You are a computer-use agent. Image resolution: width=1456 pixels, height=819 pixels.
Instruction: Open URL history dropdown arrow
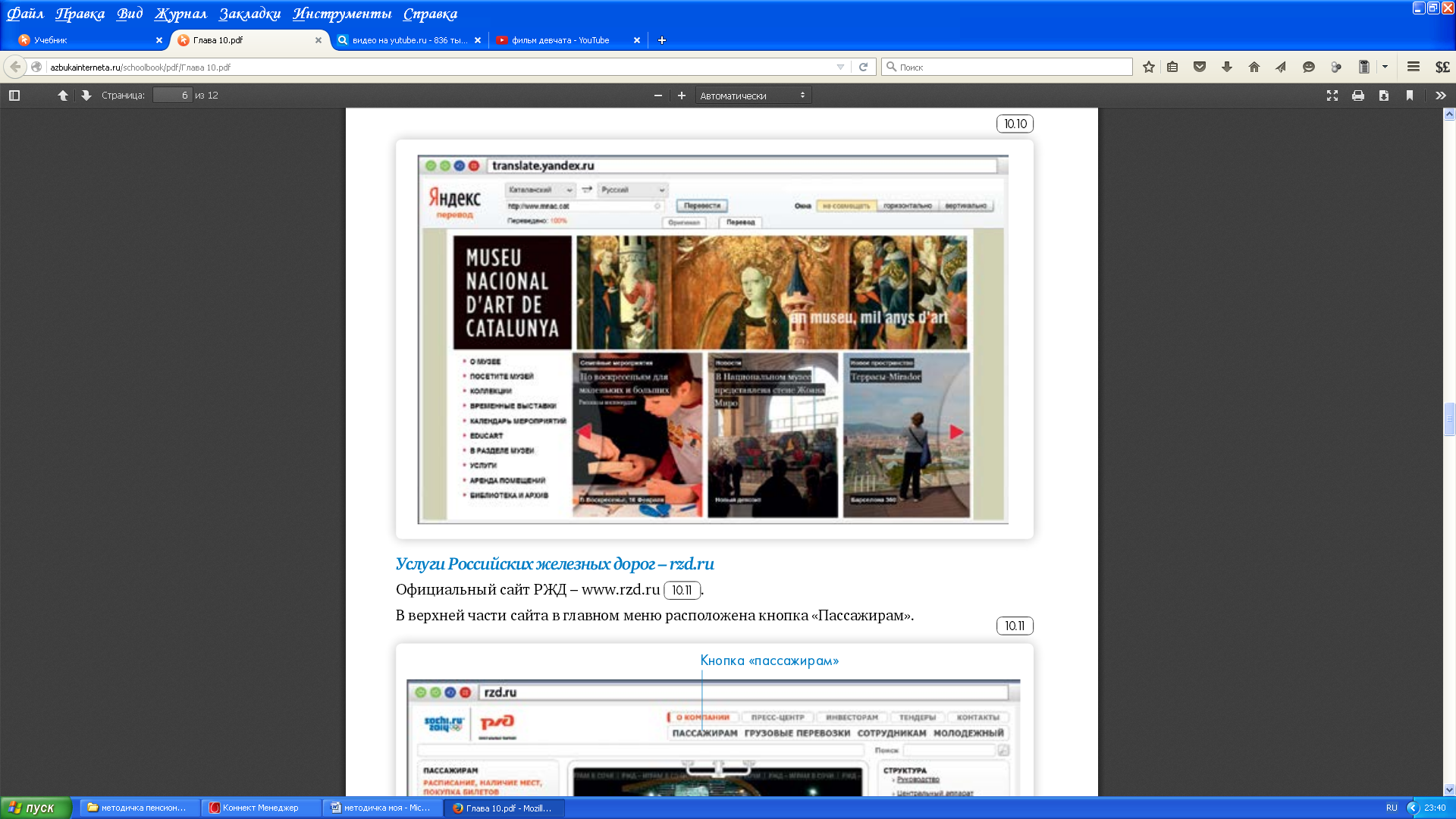click(840, 67)
